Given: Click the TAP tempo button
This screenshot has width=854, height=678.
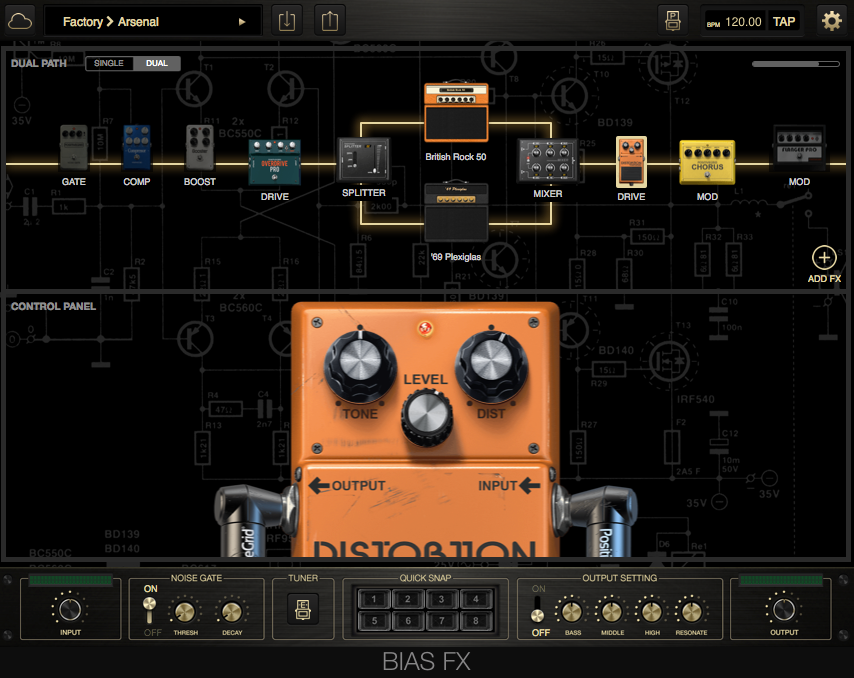Looking at the screenshot, I should 783,20.
